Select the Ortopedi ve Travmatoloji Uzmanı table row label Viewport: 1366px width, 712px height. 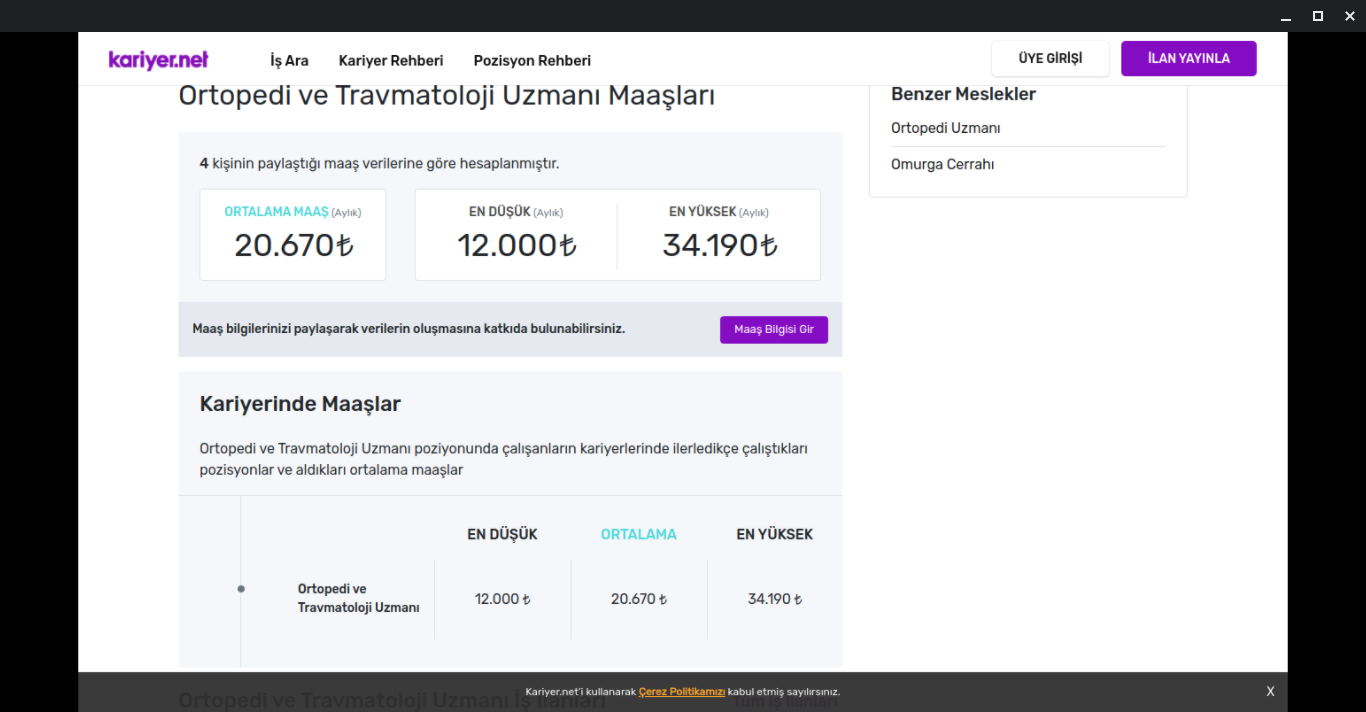tap(358, 598)
